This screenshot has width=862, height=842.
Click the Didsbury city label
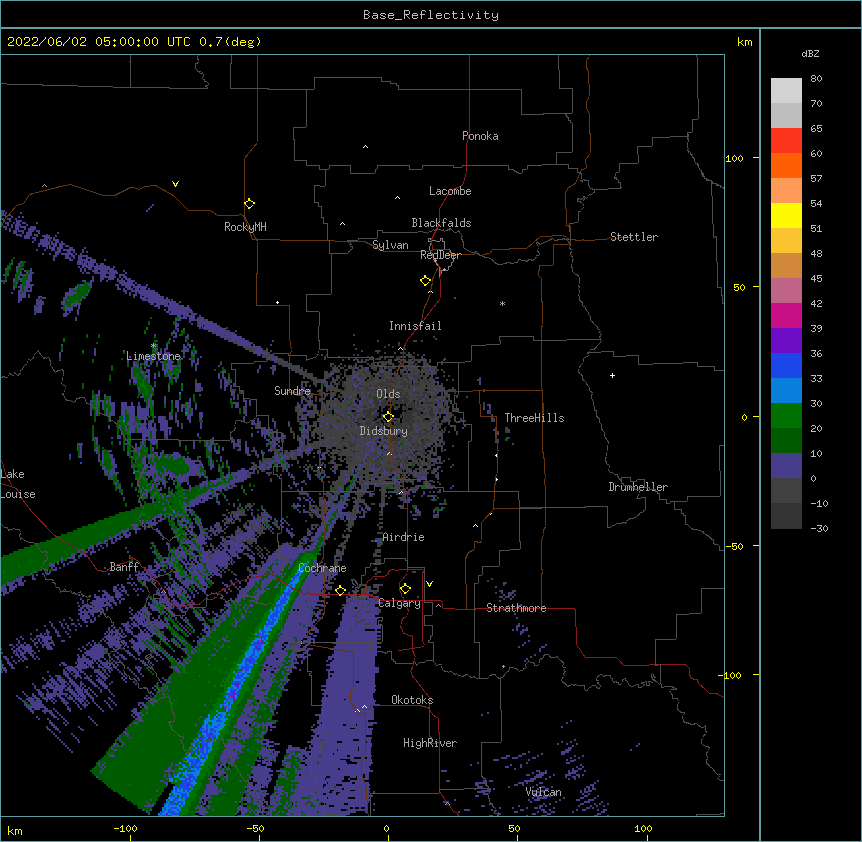click(x=384, y=431)
